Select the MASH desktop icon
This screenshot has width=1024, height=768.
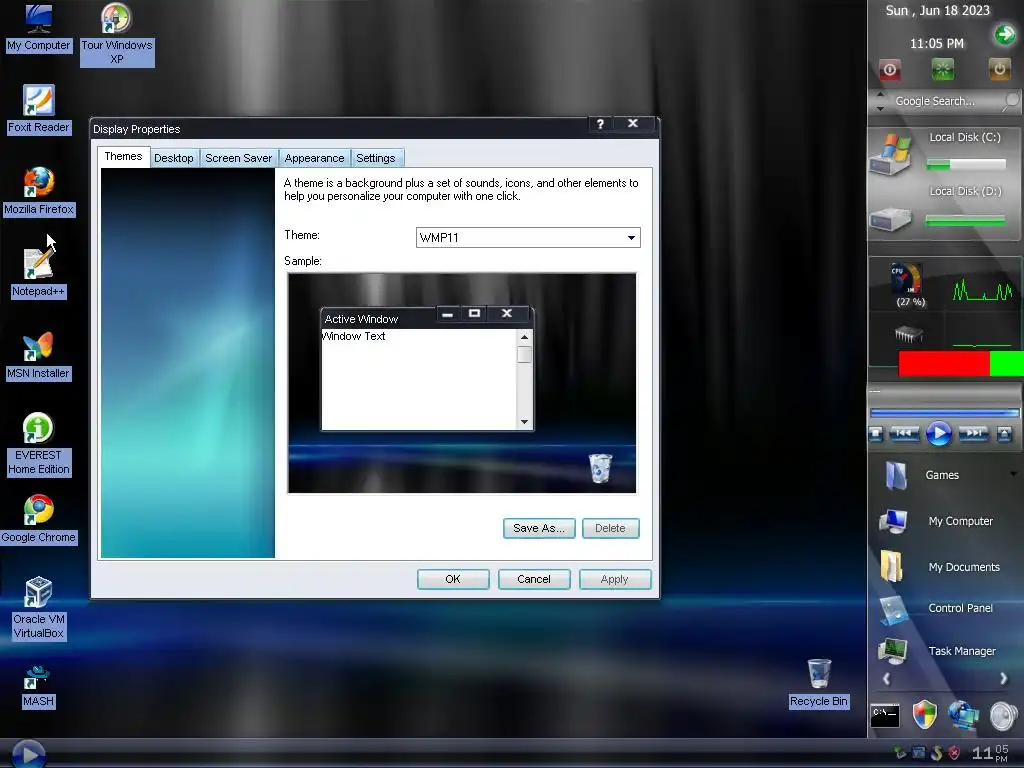[38, 686]
